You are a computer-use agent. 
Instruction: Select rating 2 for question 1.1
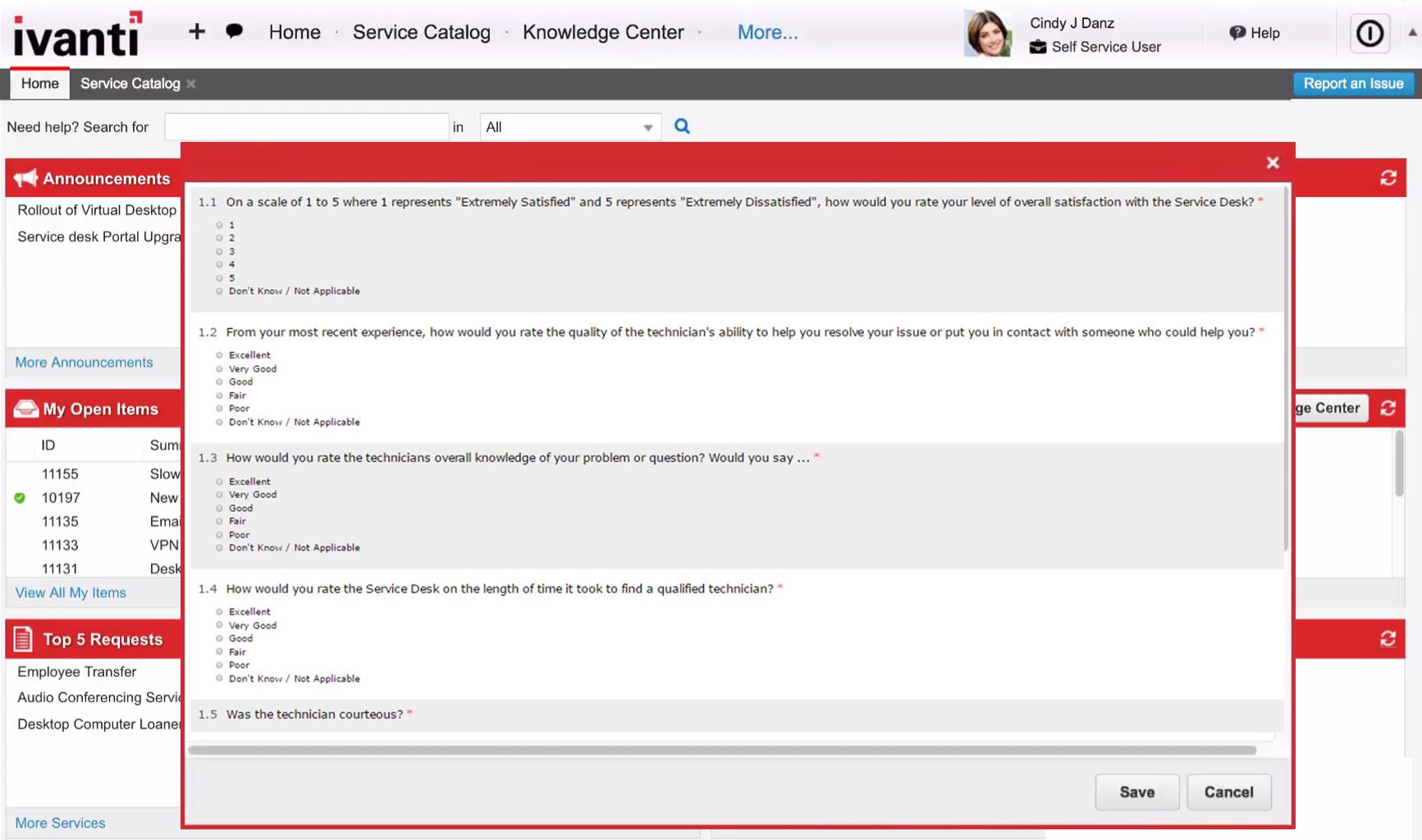pos(219,238)
